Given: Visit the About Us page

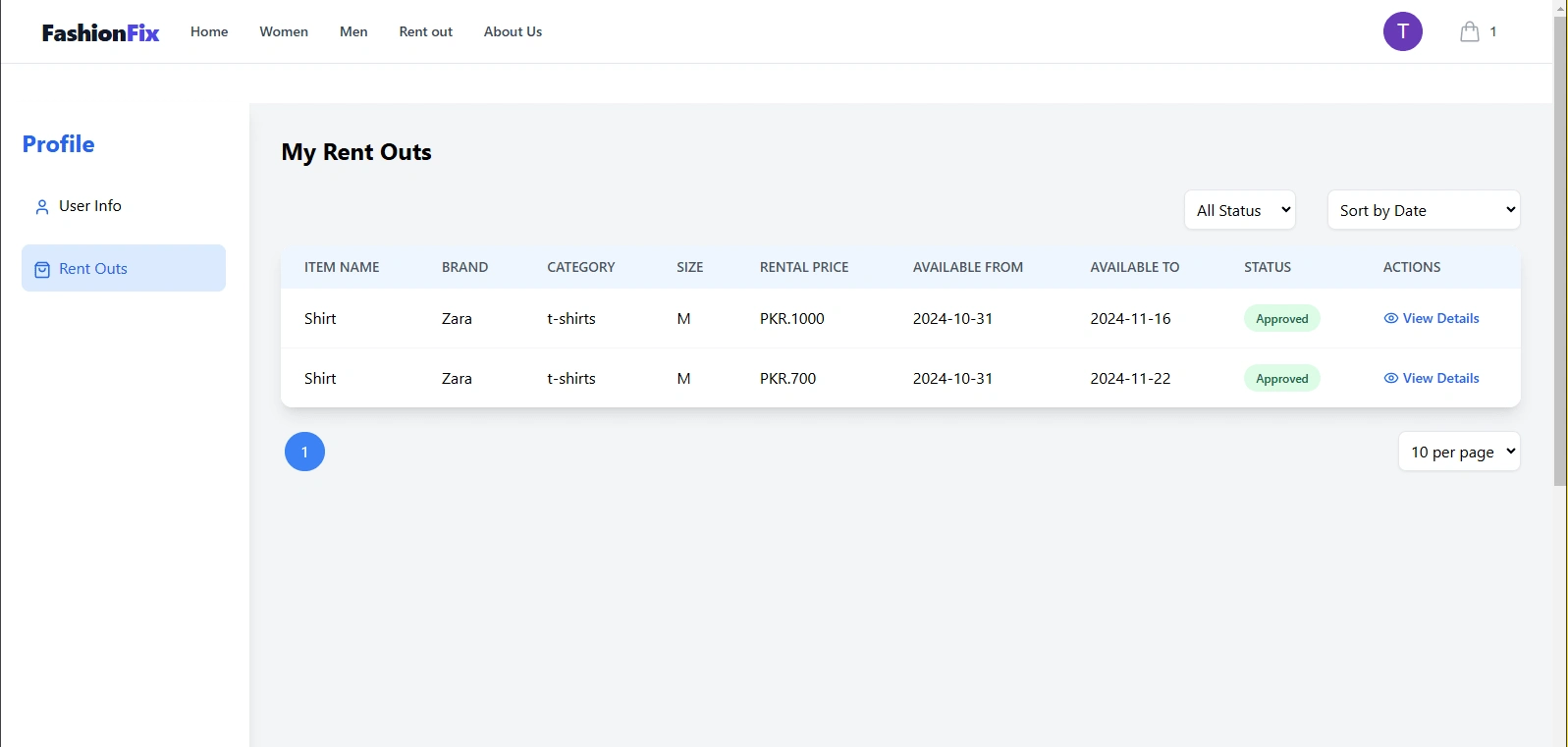Looking at the screenshot, I should click(513, 31).
